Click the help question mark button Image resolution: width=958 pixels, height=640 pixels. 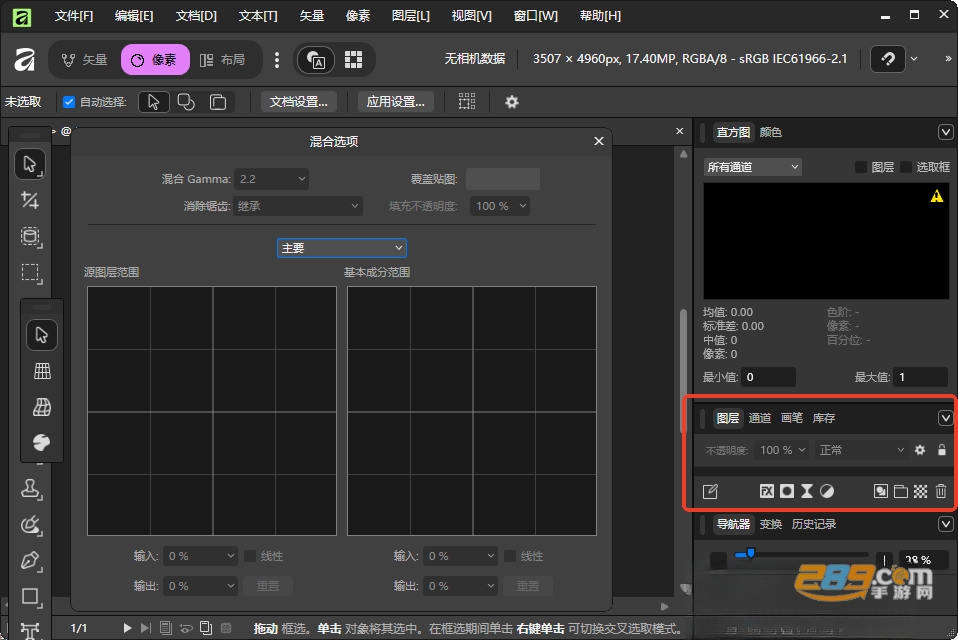pyautogui.click(x=888, y=59)
